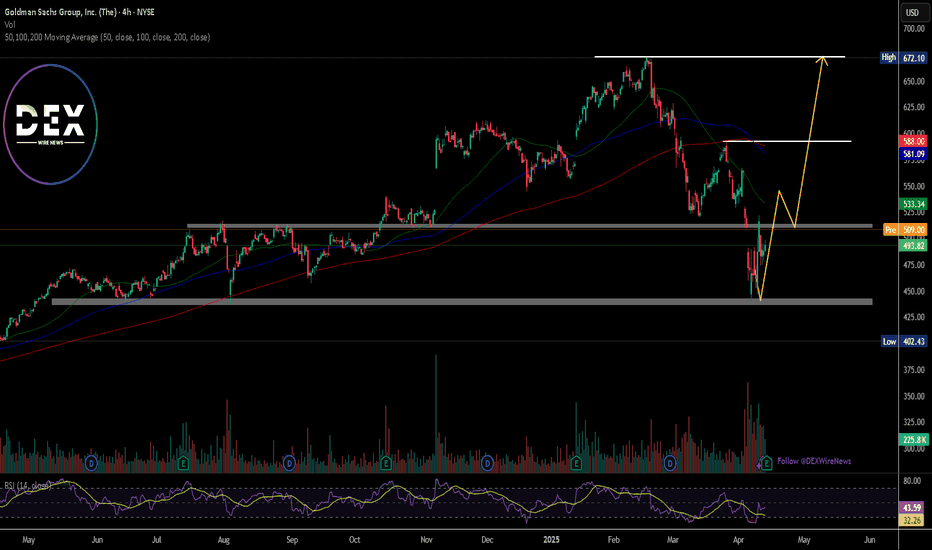Image resolution: width=932 pixels, height=550 pixels.
Task: Open the earnings E marker in October
Action: click(x=386, y=463)
